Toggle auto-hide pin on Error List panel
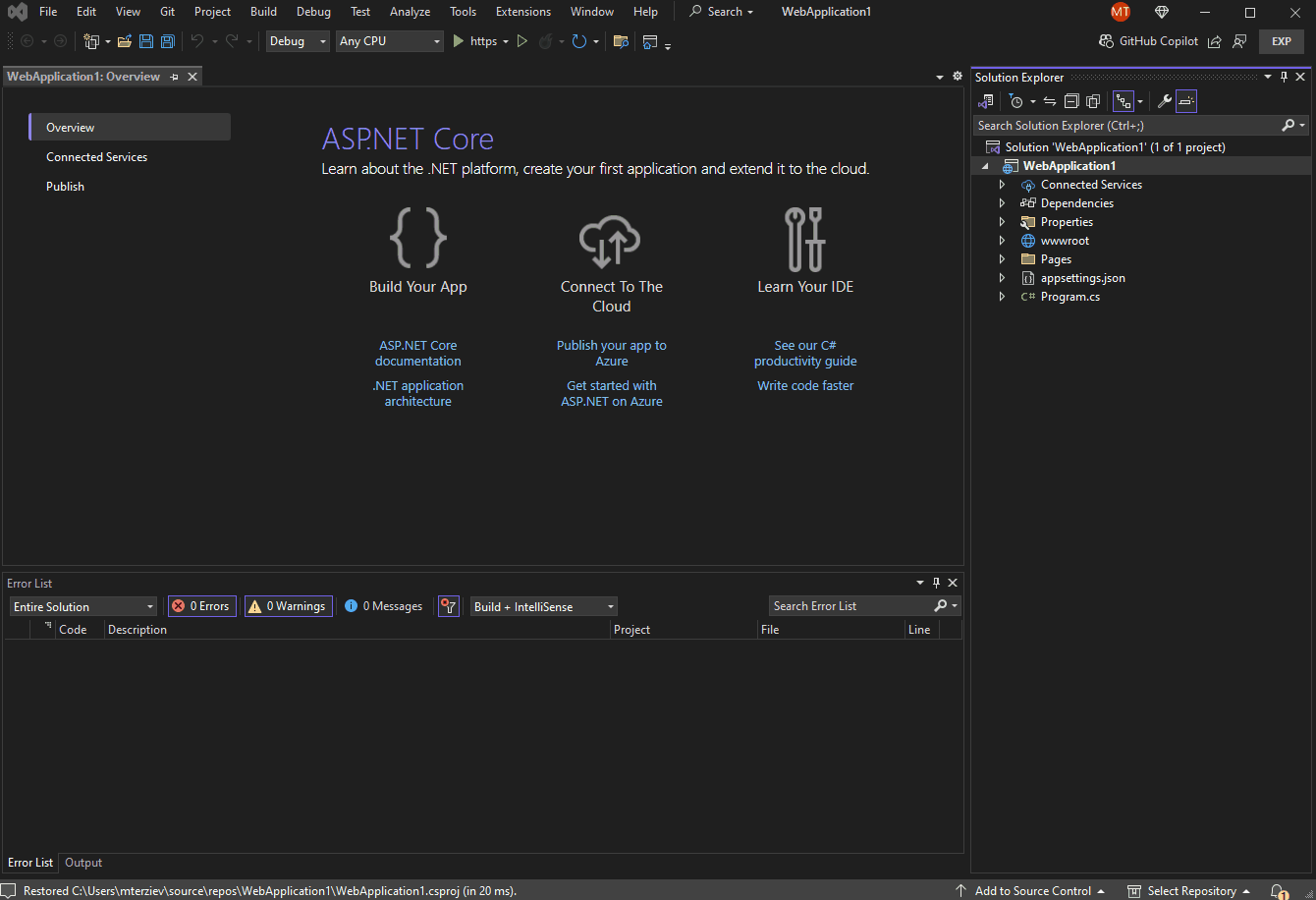 pos(936,583)
